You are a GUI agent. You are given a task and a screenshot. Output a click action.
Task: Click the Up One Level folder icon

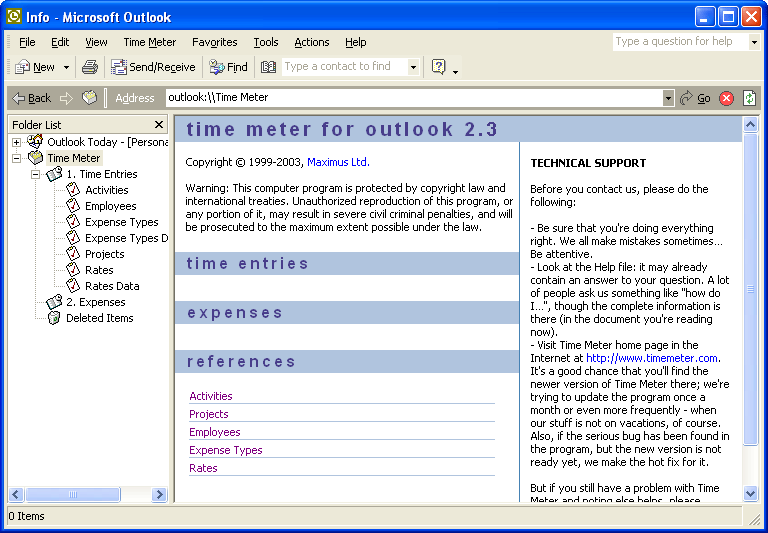click(89, 97)
